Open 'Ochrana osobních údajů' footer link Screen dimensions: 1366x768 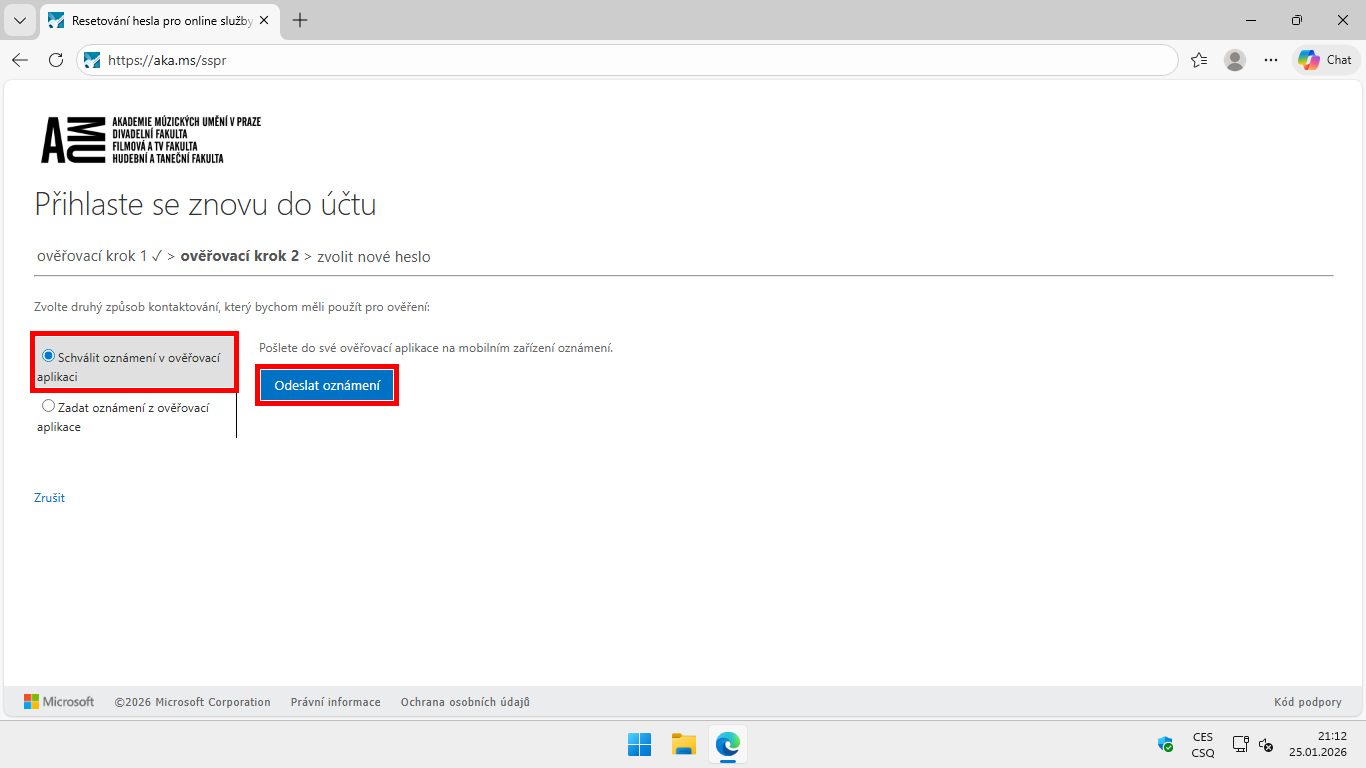pyautogui.click(x=465, y=702)
